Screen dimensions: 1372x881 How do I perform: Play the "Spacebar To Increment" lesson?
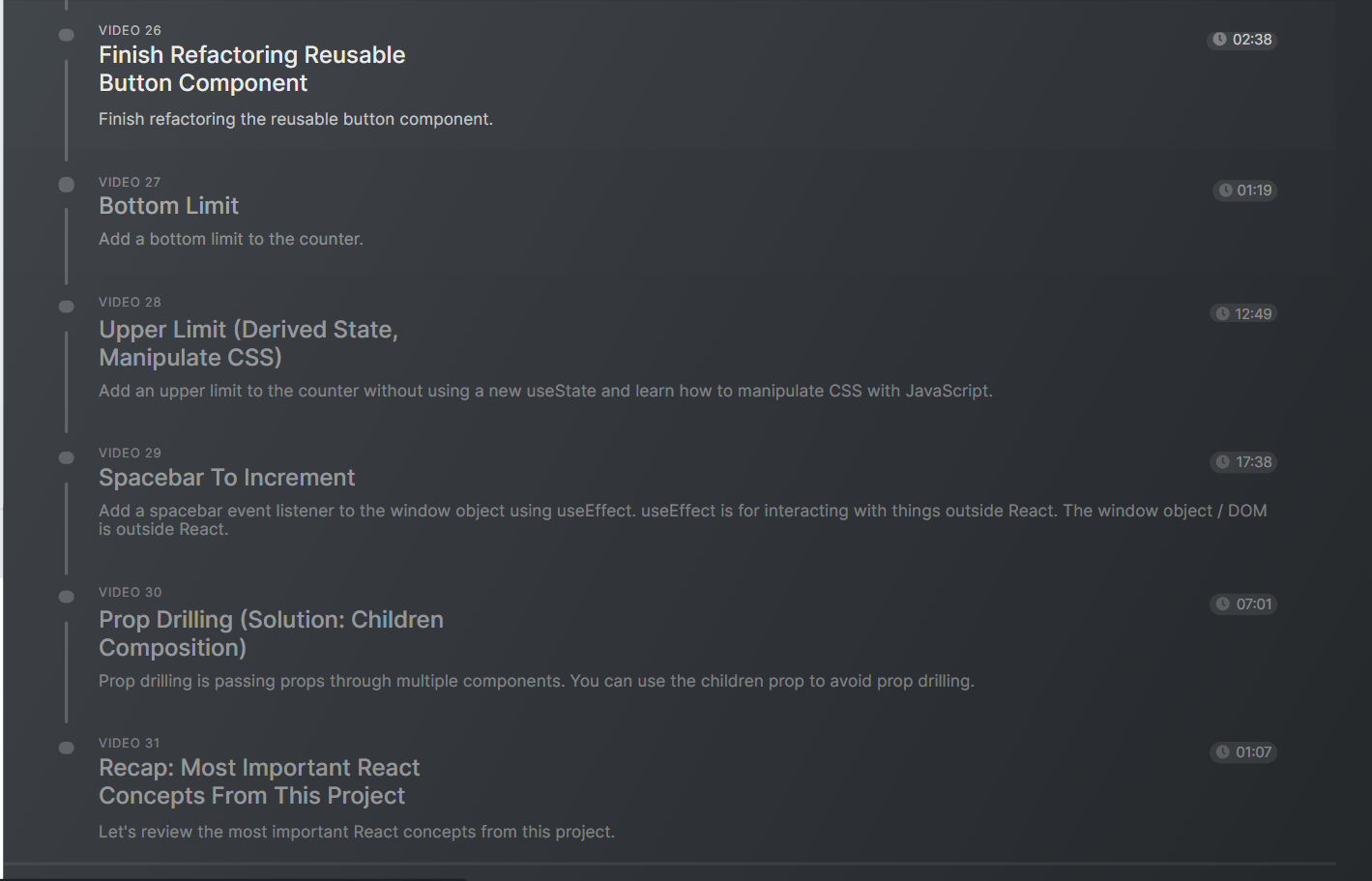[226, 478]
